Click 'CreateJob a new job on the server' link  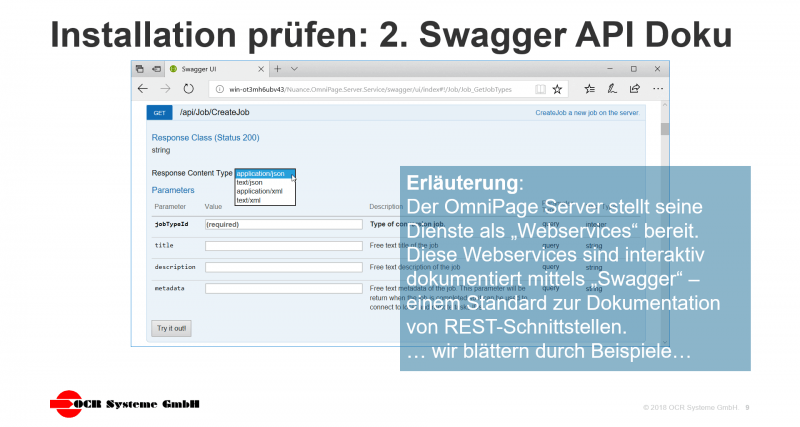(x=587, y=113)
